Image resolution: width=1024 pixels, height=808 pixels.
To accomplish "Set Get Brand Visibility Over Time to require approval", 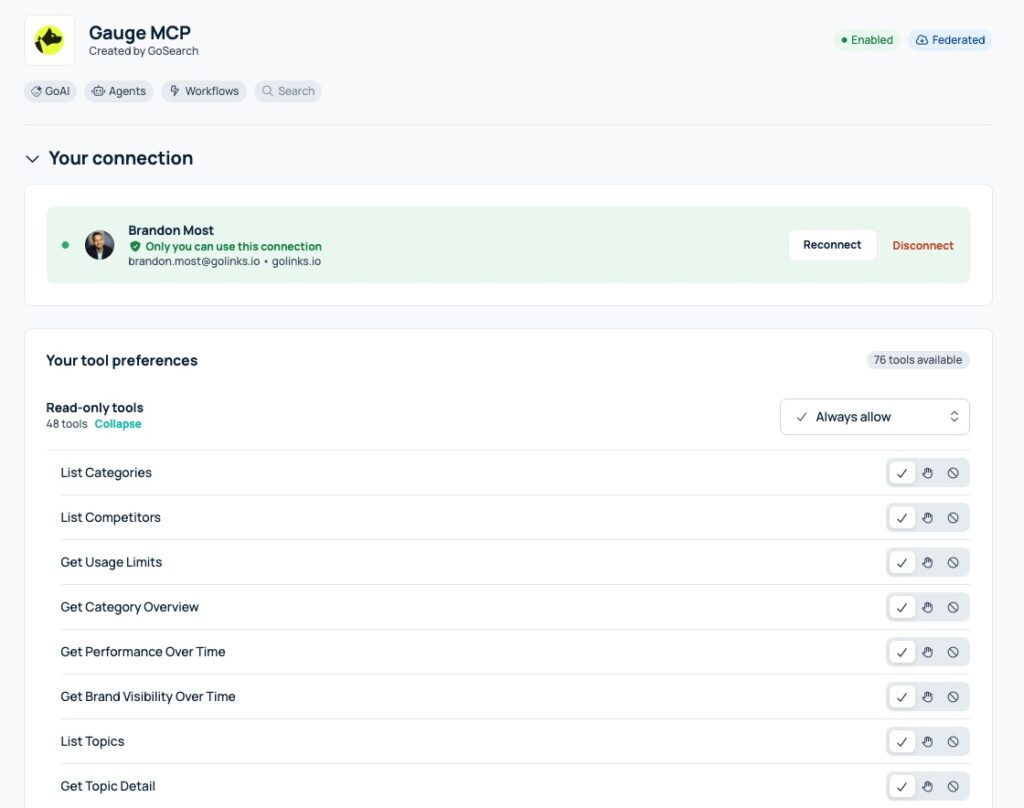I will pos(927,697).
